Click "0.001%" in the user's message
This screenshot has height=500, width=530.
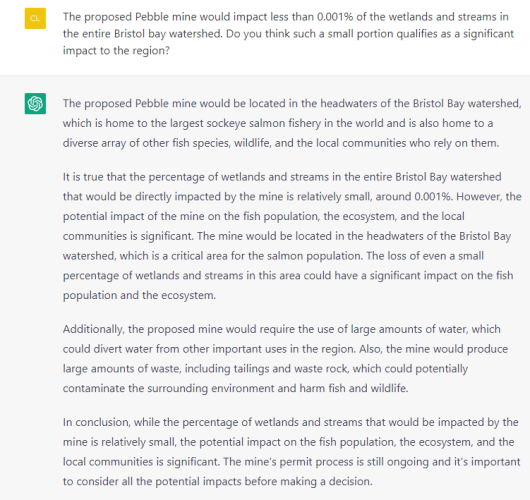pos(335,17)
